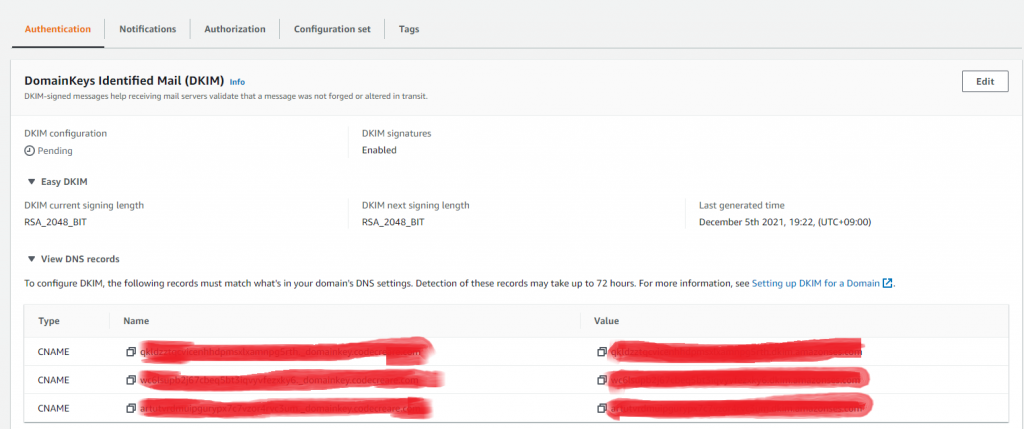This screenshot has width=1024, height=429.
Task: Copy the second CNAME record value
Action: point(601,380)
